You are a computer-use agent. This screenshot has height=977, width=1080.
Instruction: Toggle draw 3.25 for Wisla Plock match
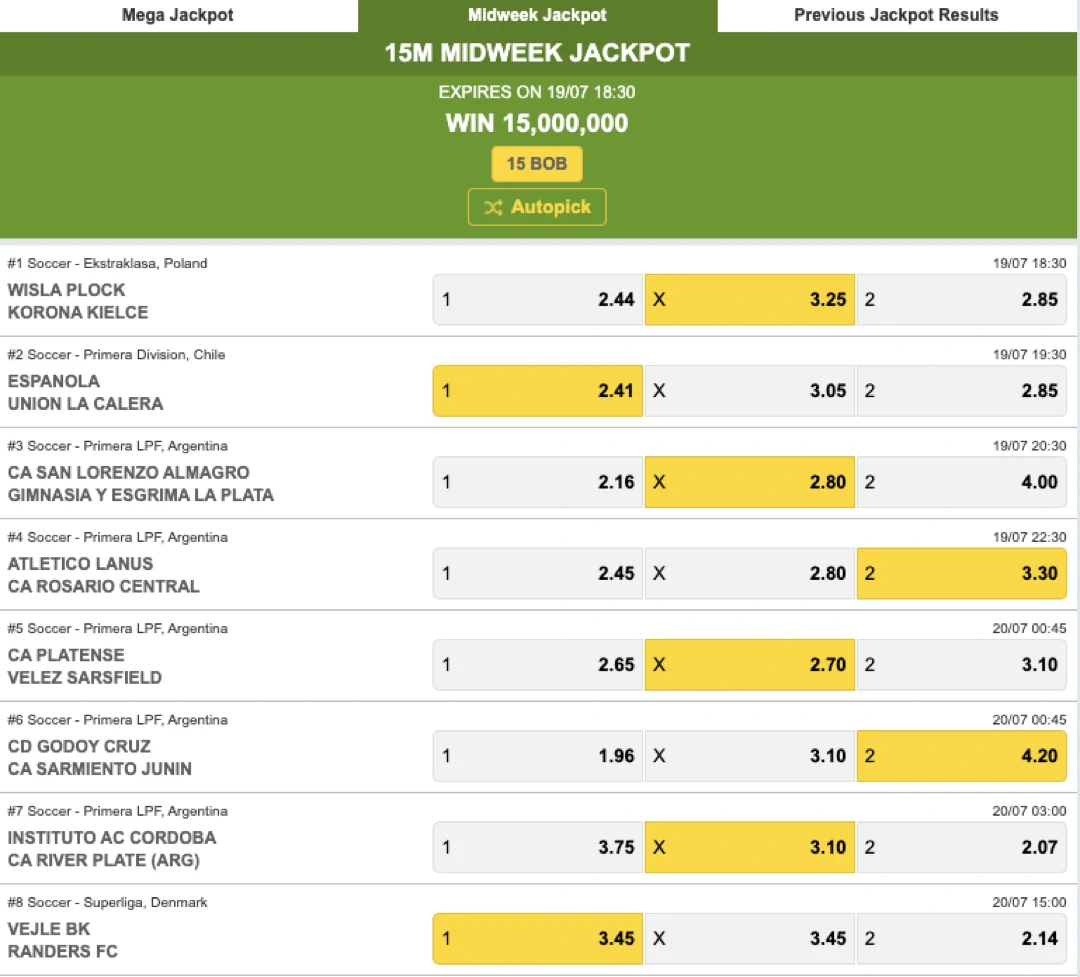point(749,300)
